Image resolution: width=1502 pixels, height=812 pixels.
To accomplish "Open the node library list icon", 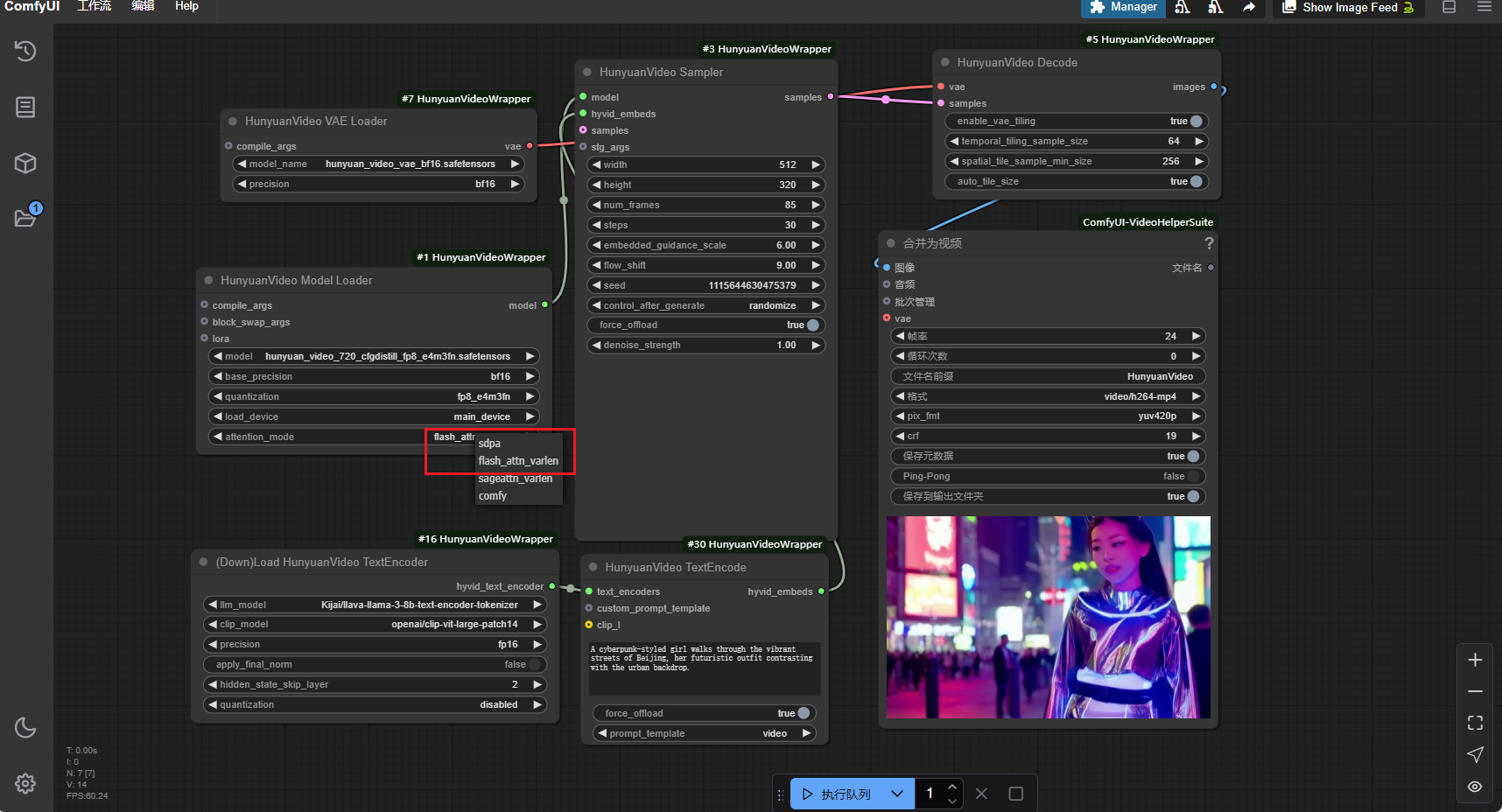I will pyautogui.click(x=25, y=107).
